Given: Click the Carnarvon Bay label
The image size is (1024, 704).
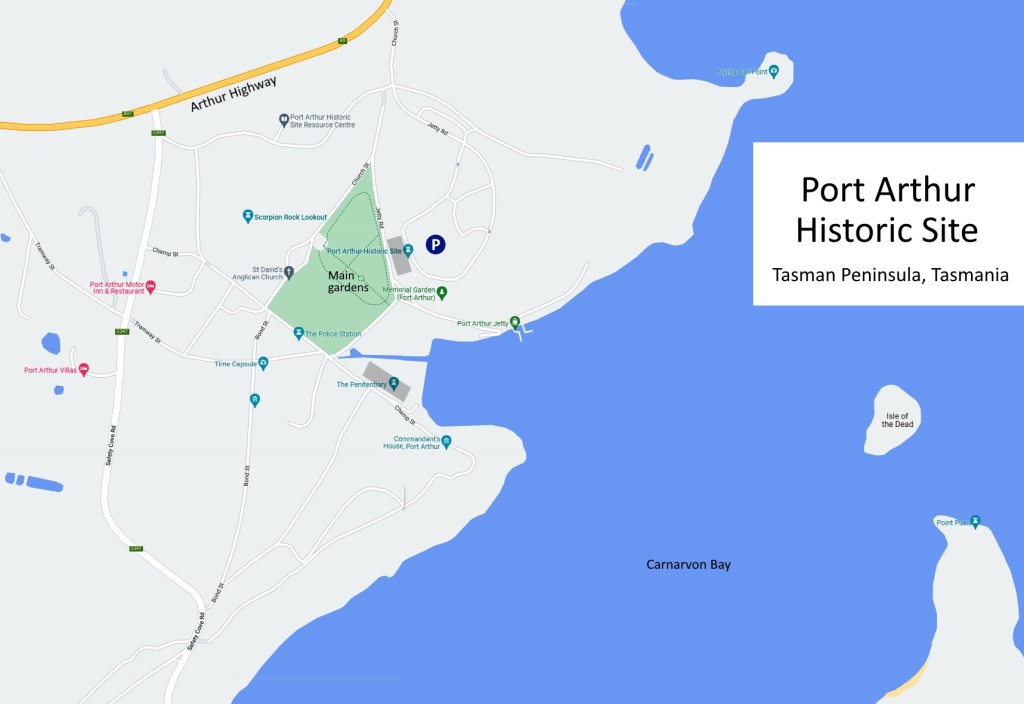Looking at the screenshot, I should point(688,565).
